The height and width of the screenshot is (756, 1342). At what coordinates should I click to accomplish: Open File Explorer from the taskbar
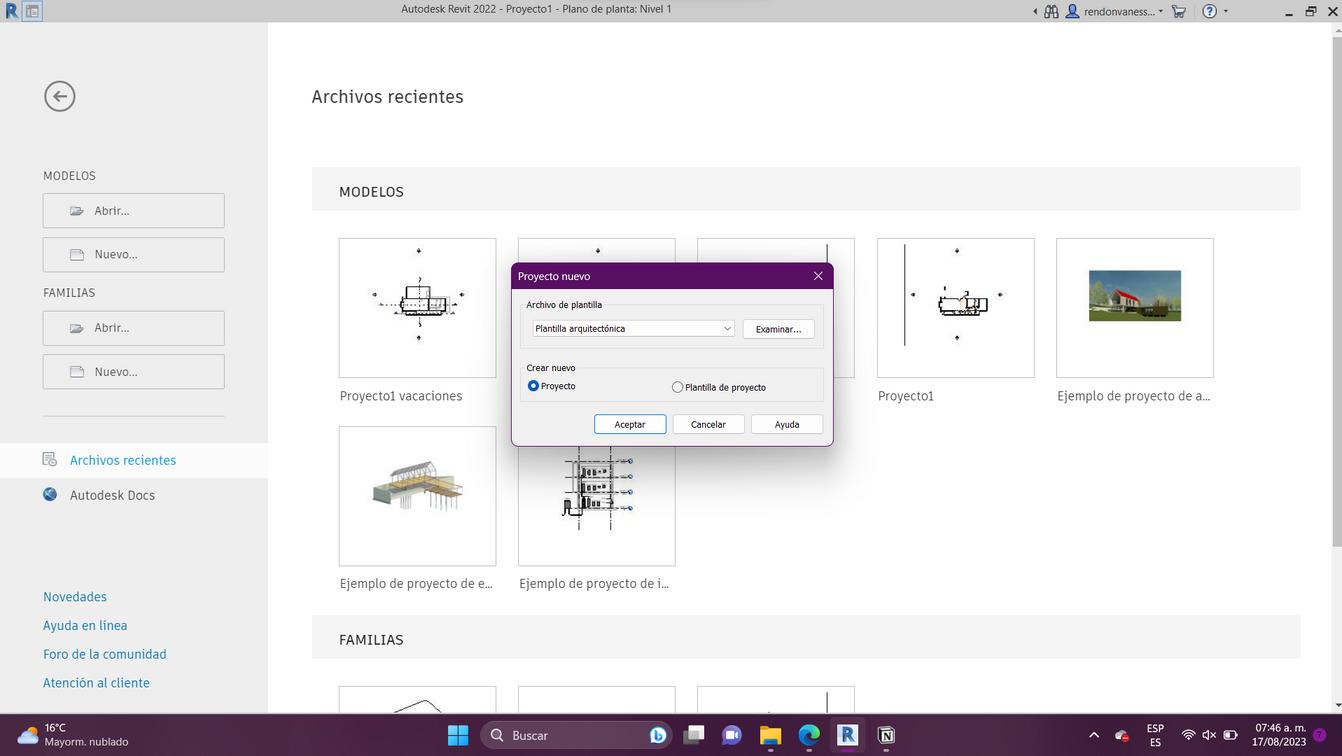770,735
